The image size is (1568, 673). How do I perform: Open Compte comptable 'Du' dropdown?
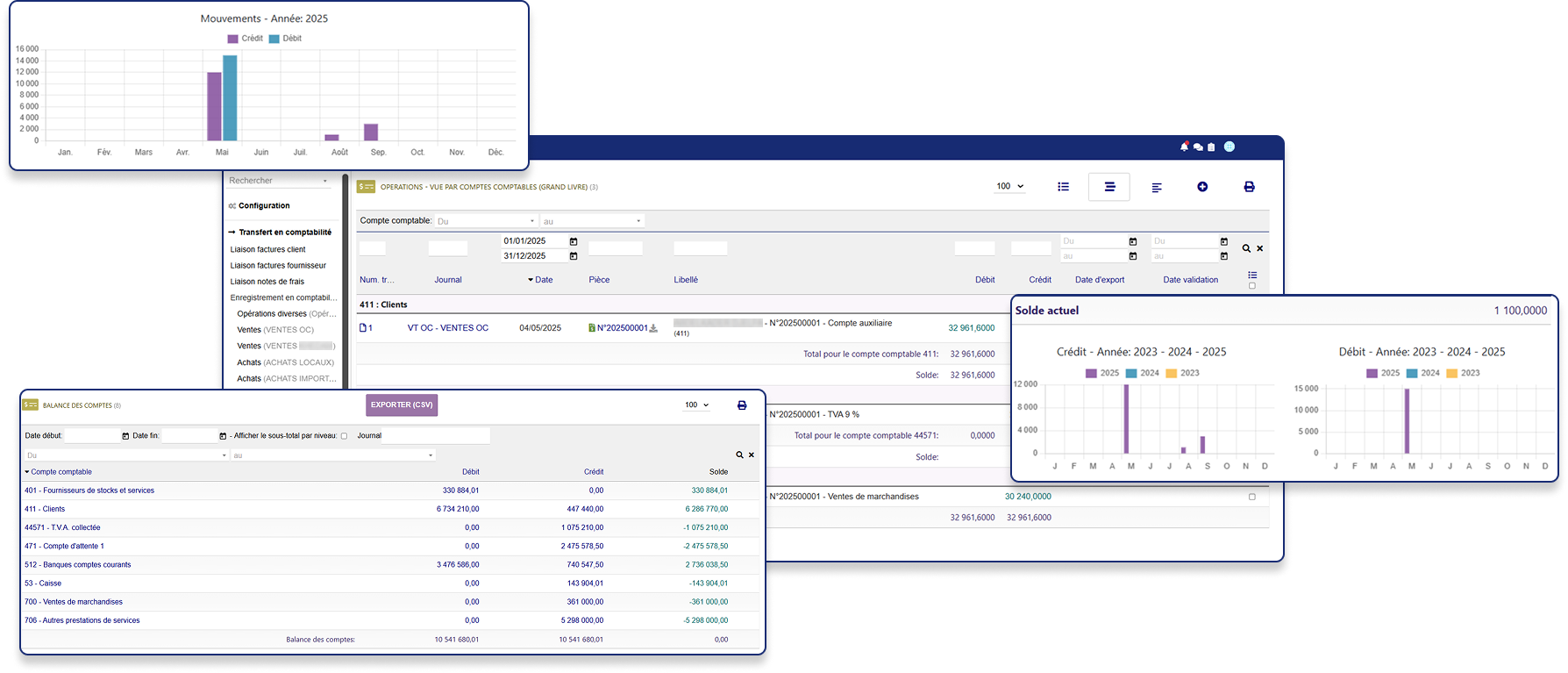point(487,221)
